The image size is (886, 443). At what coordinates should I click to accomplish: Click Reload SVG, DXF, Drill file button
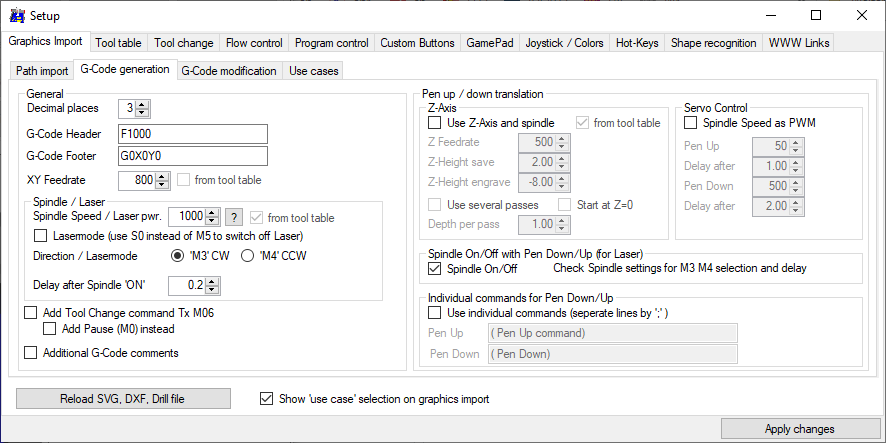click(124, 399)
